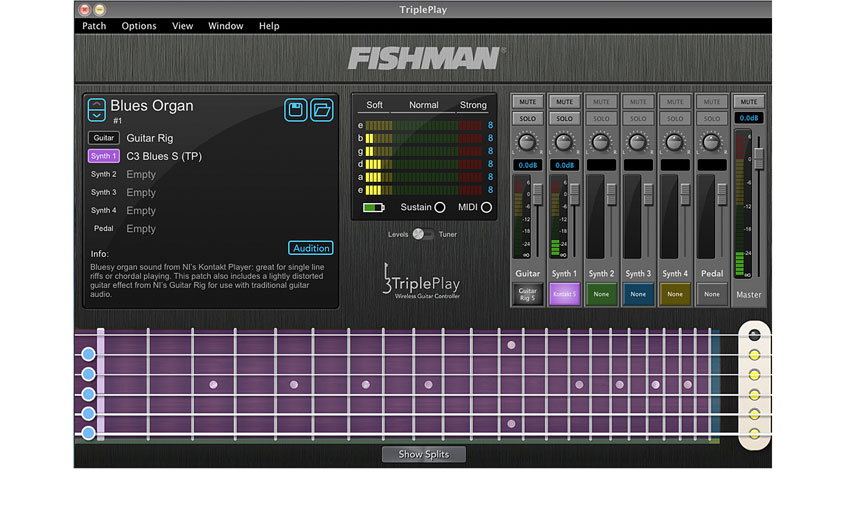Open the Help menu

pyautogui.click(x=269, y=26)
